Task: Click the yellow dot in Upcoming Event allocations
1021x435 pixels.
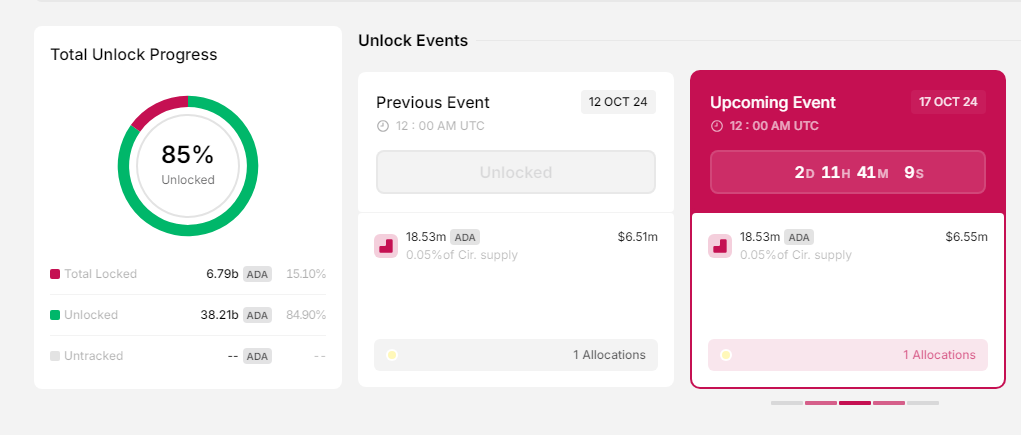Action: point(725,355)
